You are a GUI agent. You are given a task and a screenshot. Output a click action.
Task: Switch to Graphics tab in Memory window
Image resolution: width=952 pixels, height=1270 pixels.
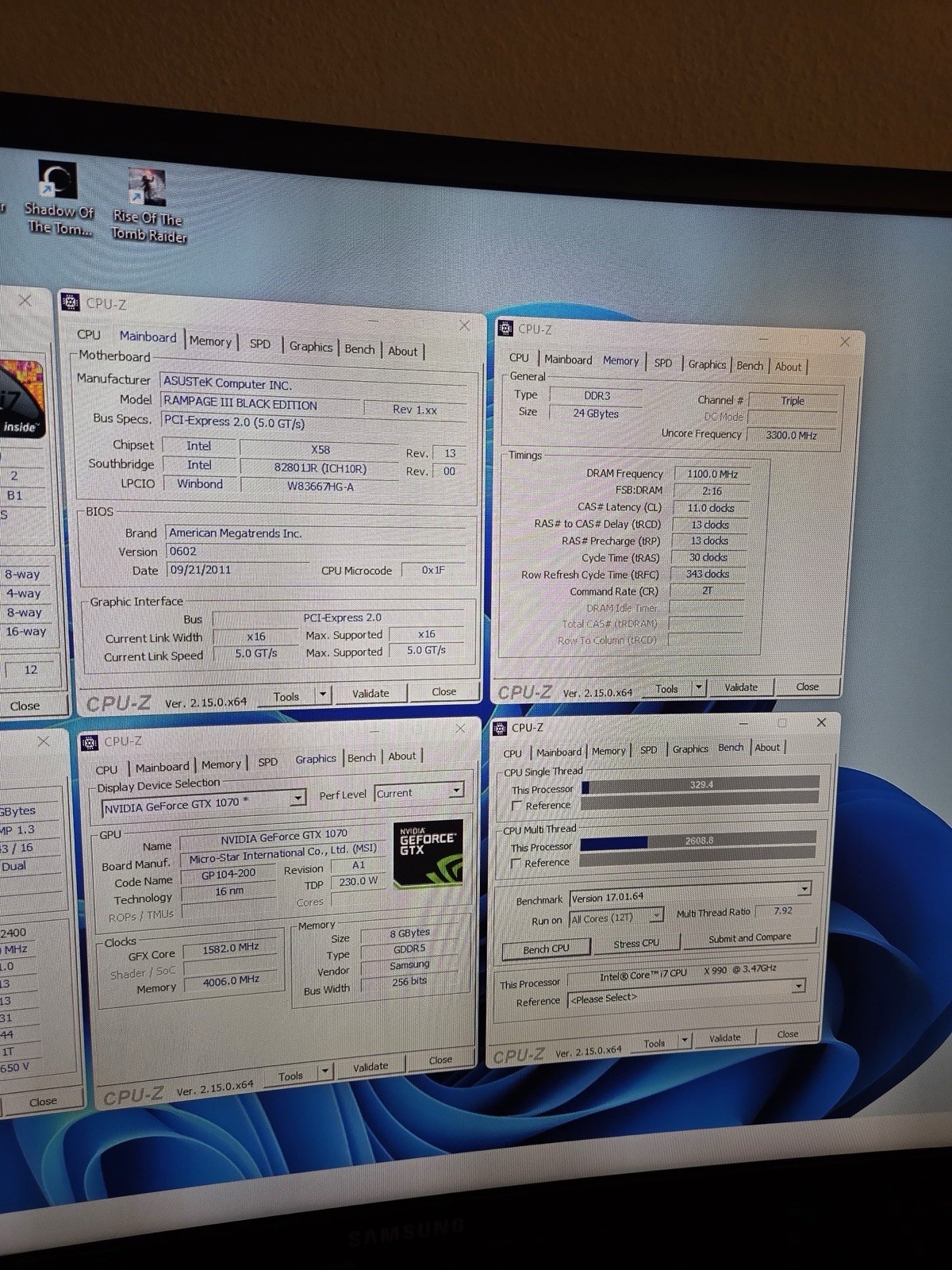tap(707, 364)
